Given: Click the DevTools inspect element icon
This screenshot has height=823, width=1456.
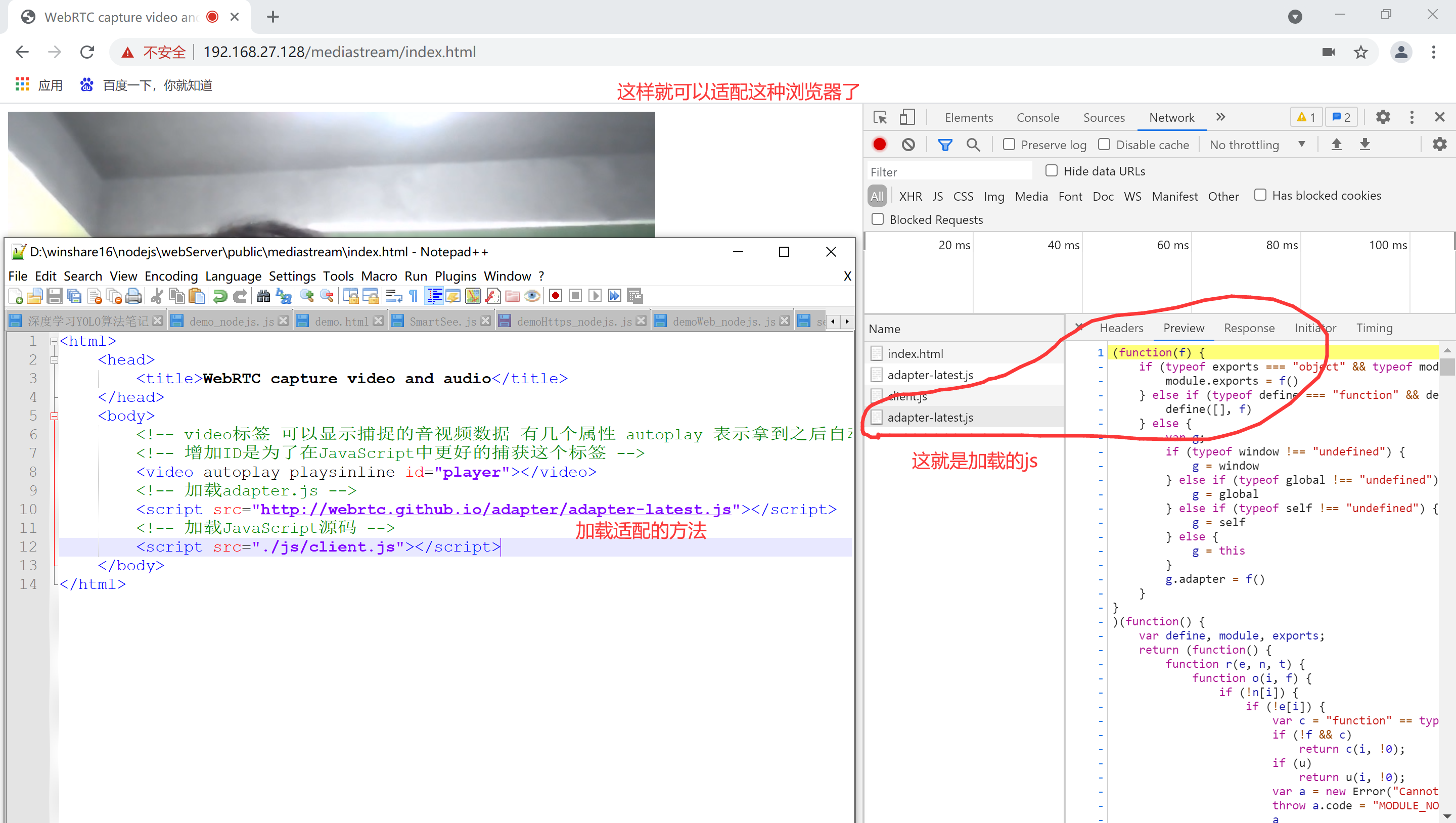Looking at the screenshot, I should (x=880, y=118).
